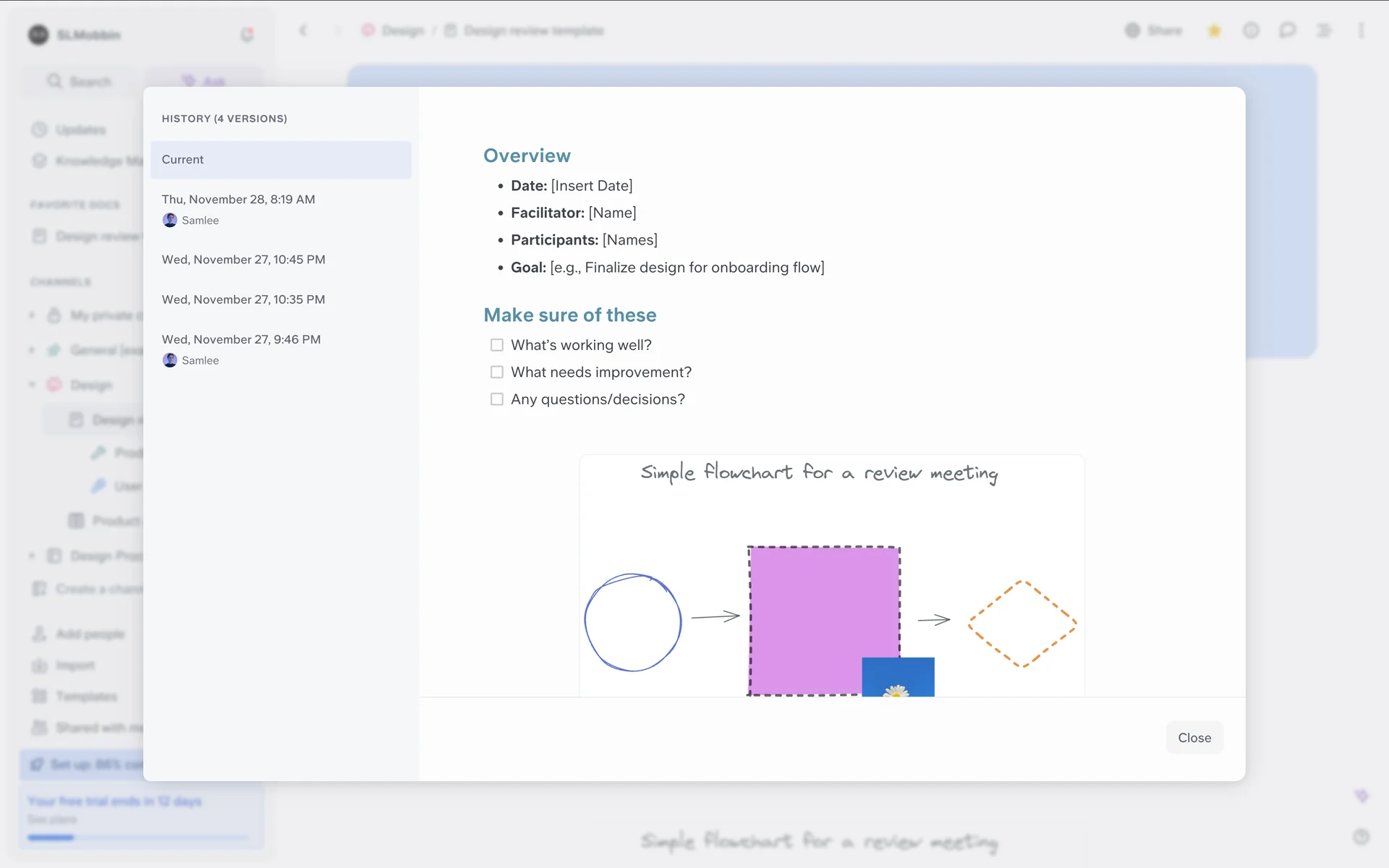Collapse the Design channel tree arrow

tap(32, 385)
